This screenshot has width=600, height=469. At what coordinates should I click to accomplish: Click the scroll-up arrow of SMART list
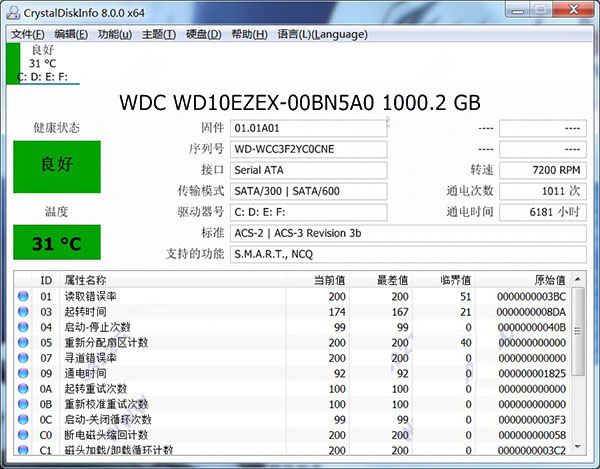click(578, 279)
